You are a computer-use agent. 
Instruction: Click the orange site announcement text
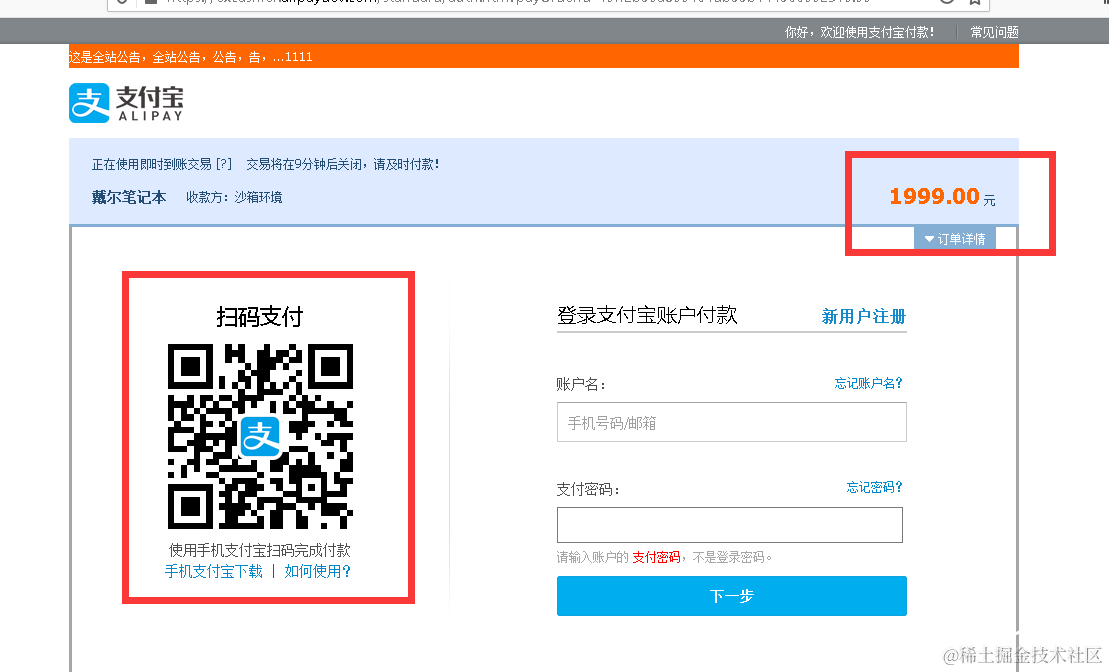pos(190,57)
